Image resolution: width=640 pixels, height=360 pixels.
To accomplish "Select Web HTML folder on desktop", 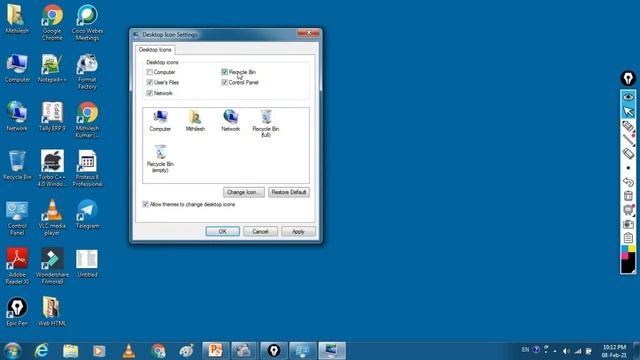I will click(52, 312).
